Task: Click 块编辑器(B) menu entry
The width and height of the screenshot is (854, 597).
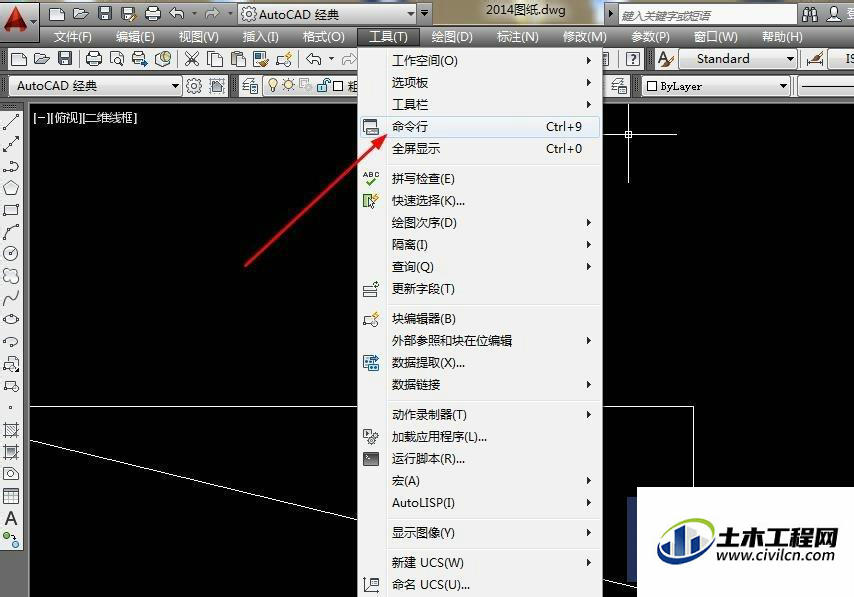Action: coord(480,319)
